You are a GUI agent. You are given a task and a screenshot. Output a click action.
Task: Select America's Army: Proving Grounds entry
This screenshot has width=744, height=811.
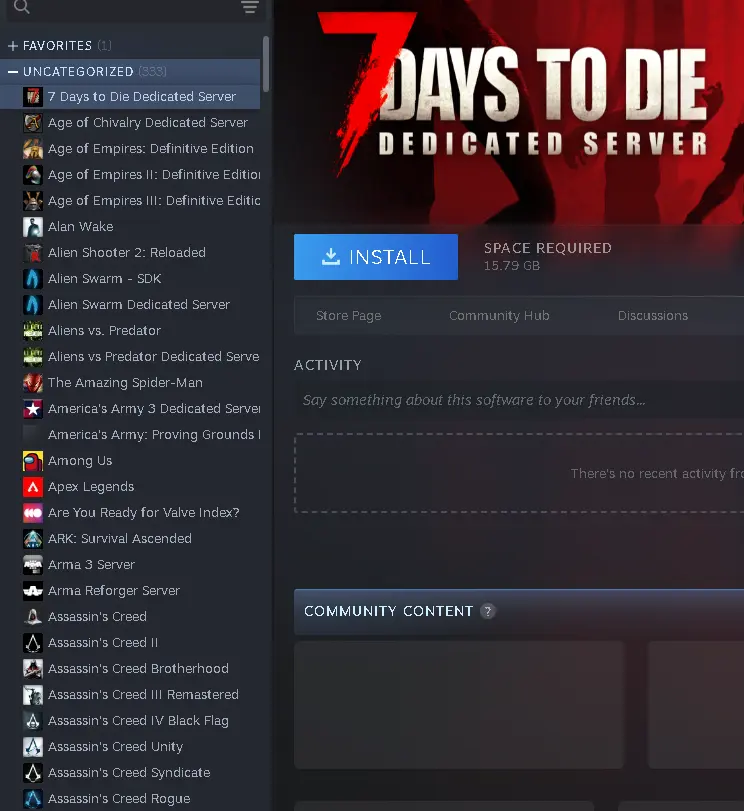(130, 434)
